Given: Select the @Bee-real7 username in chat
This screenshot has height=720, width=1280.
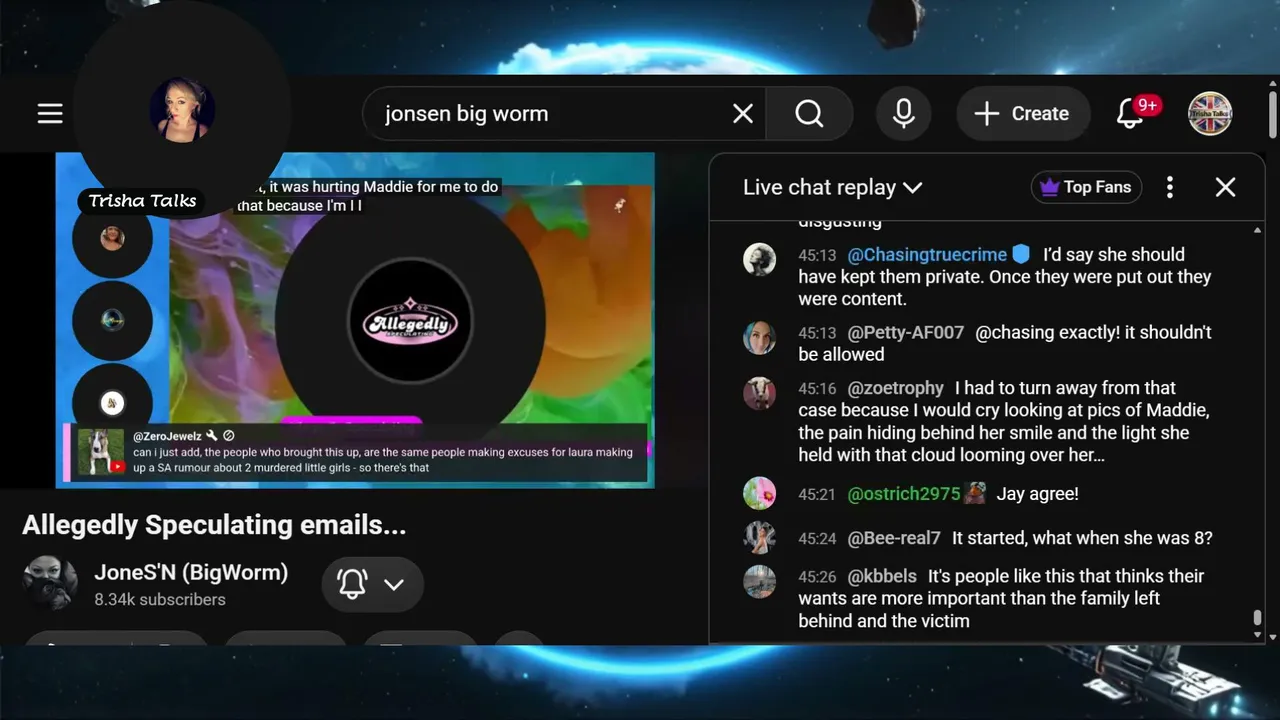Looking at the screenshot, I should tap(894, 538).
